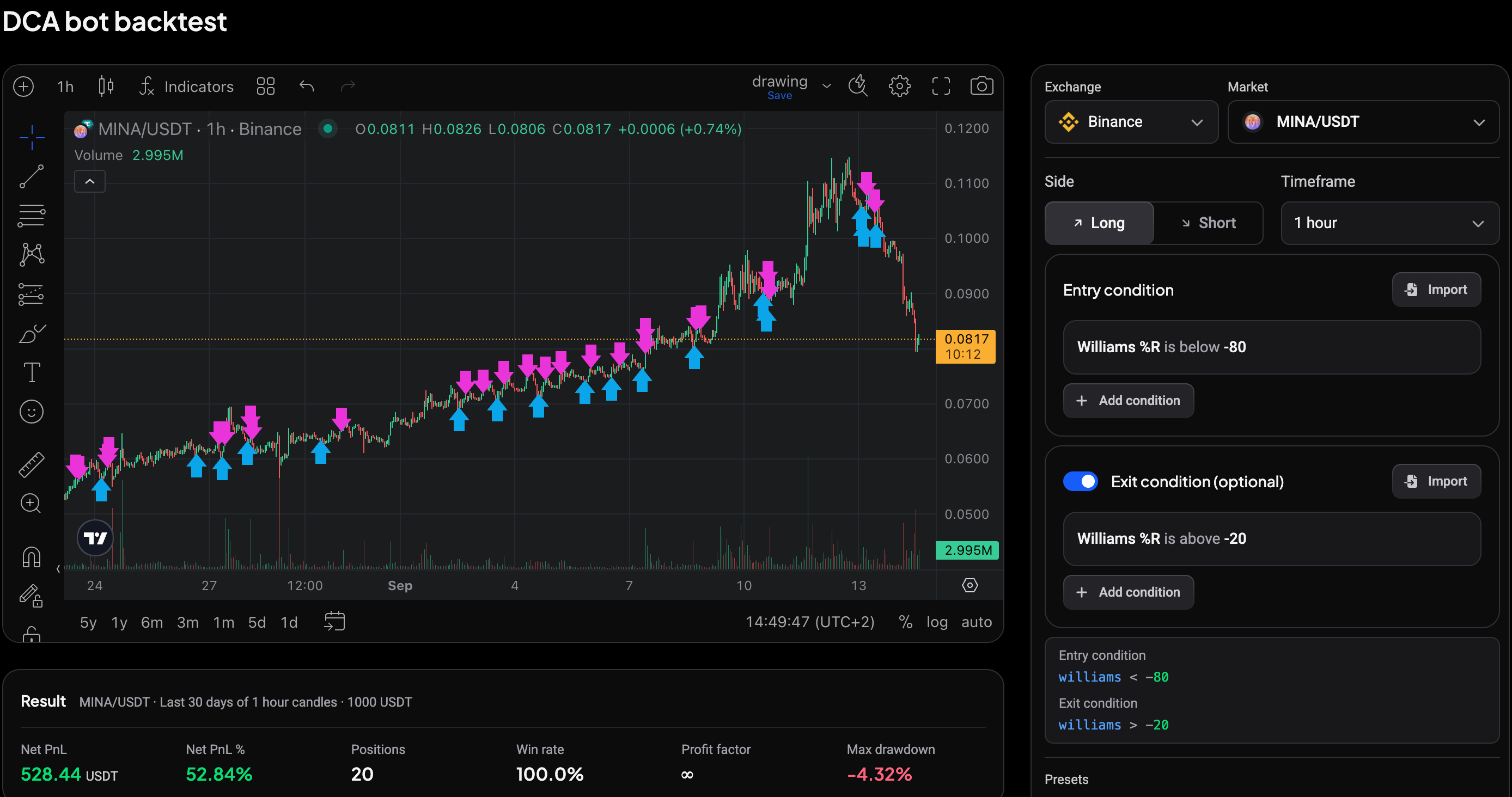Click the drawing Save link
This screenshot has height=797, width=1512.
[x=780, y=96]
